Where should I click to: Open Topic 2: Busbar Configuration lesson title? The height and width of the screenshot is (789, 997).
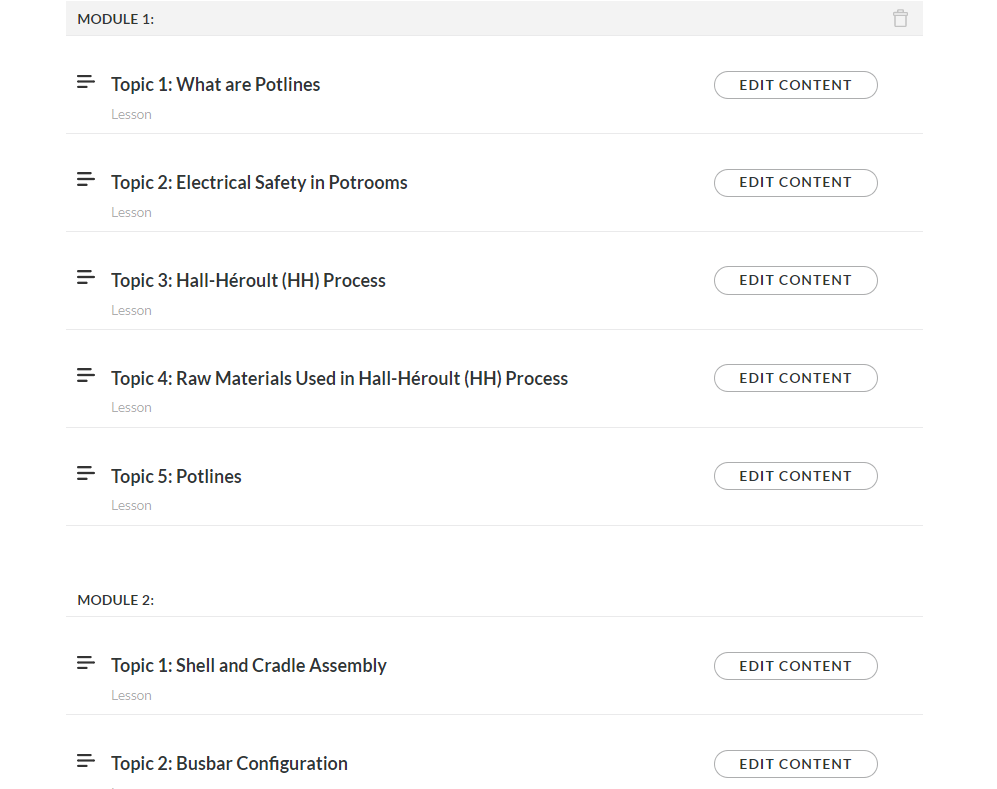[x=229, y=764]
